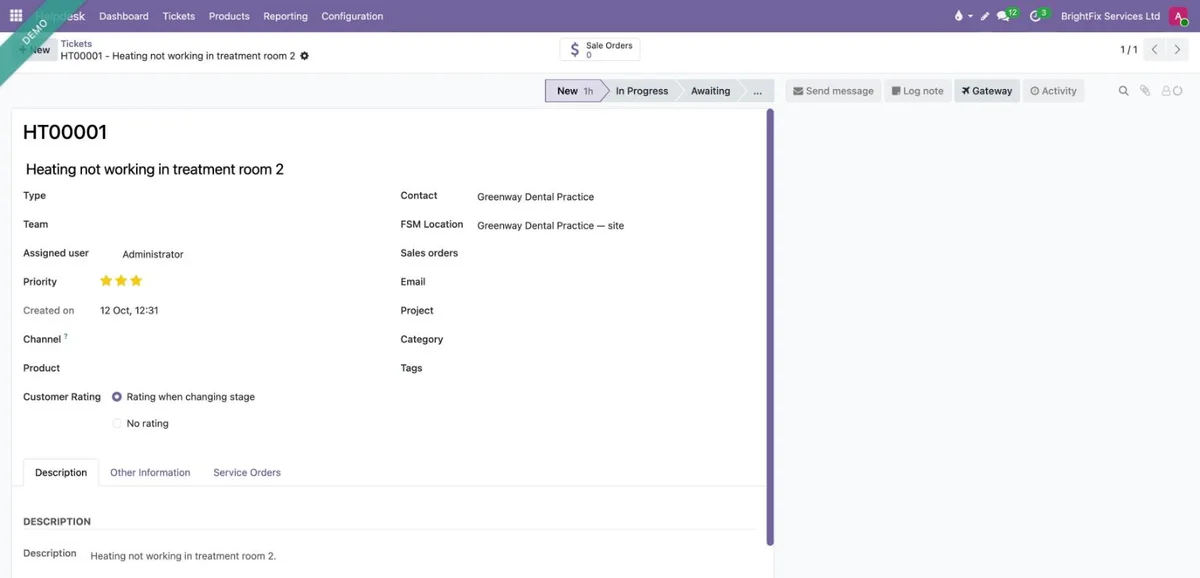Open the apps grid menu

16,16
